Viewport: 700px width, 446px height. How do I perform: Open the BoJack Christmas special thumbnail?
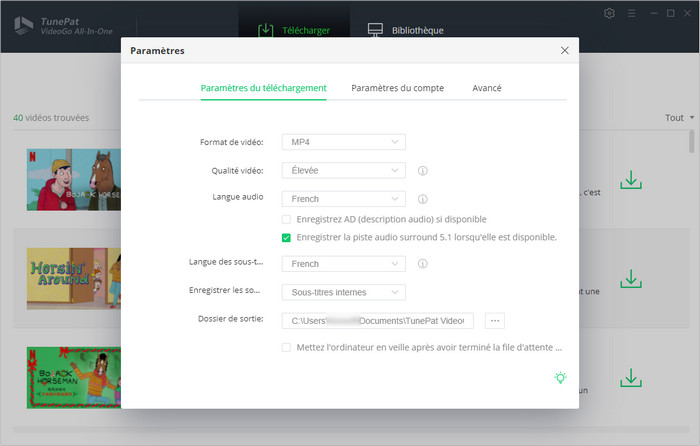74,378
